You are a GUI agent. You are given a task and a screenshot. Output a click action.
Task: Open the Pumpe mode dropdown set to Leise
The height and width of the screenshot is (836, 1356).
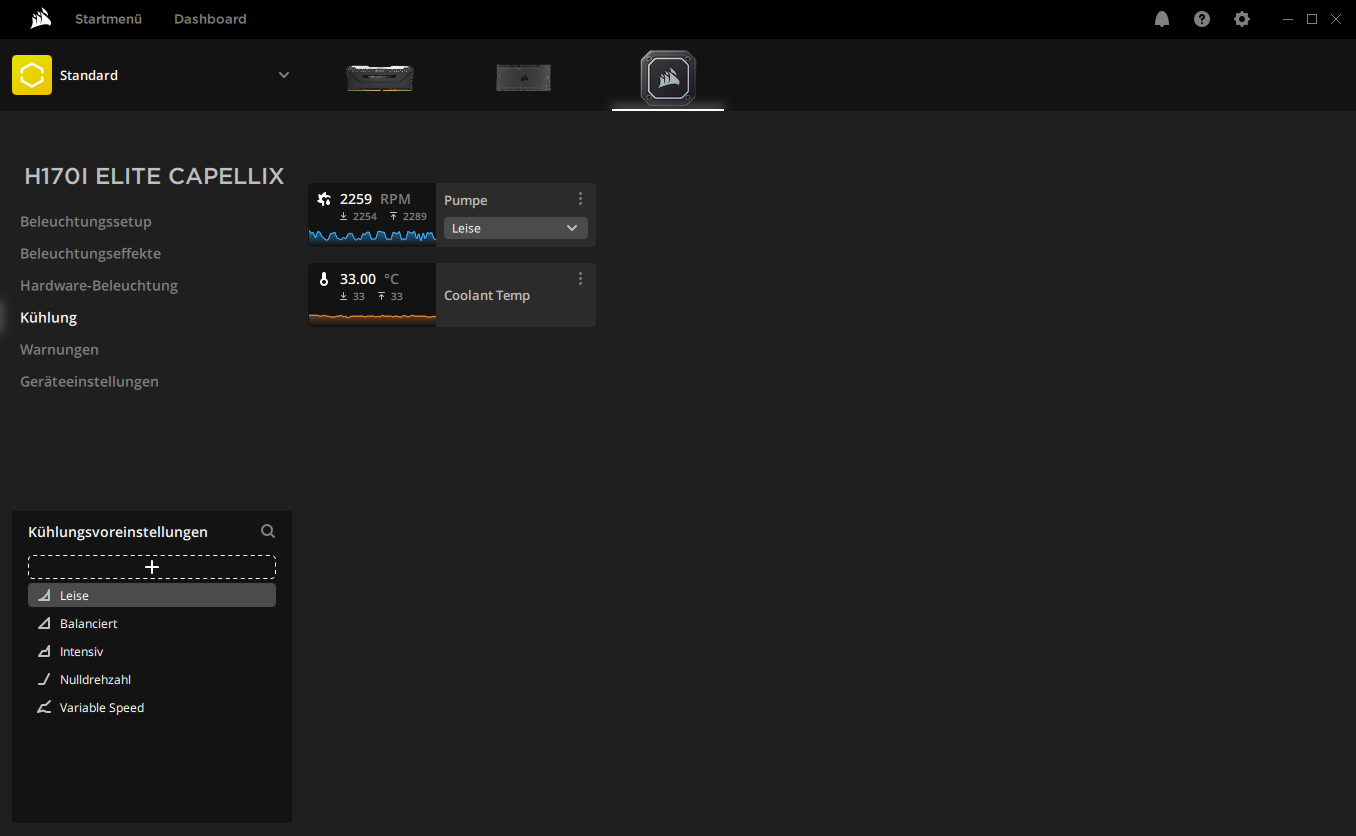[515, 228]
